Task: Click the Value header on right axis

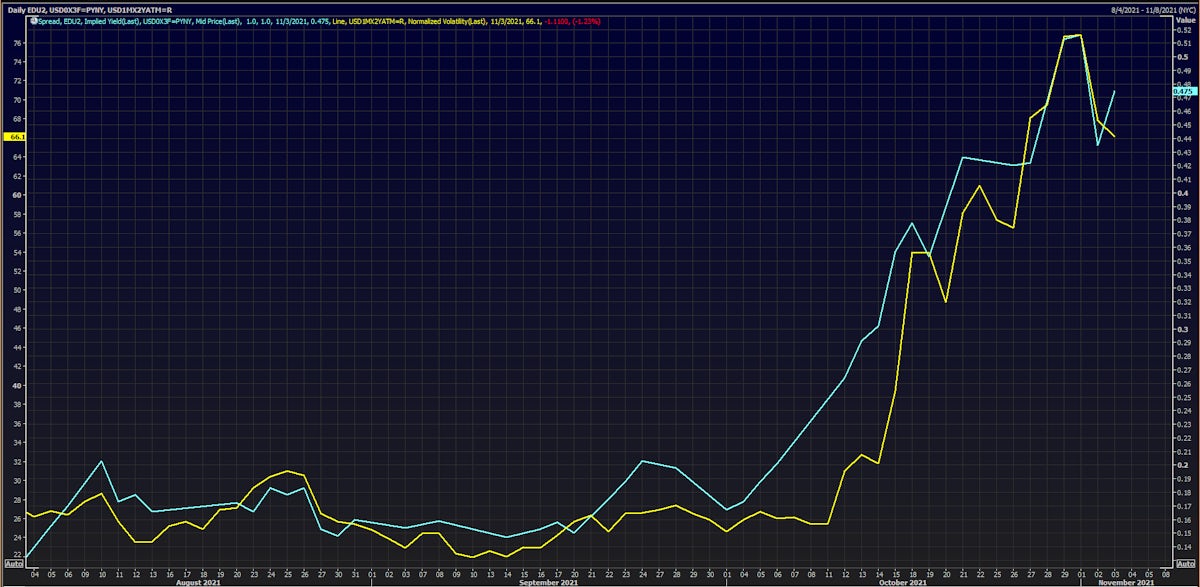Action: pyautogui.click(x=1184, y=19)
